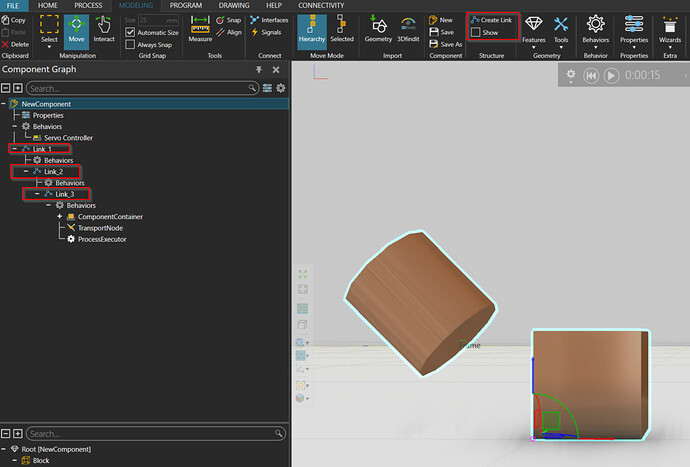Save the component
The image size is (690, 467).
point(441,33)
